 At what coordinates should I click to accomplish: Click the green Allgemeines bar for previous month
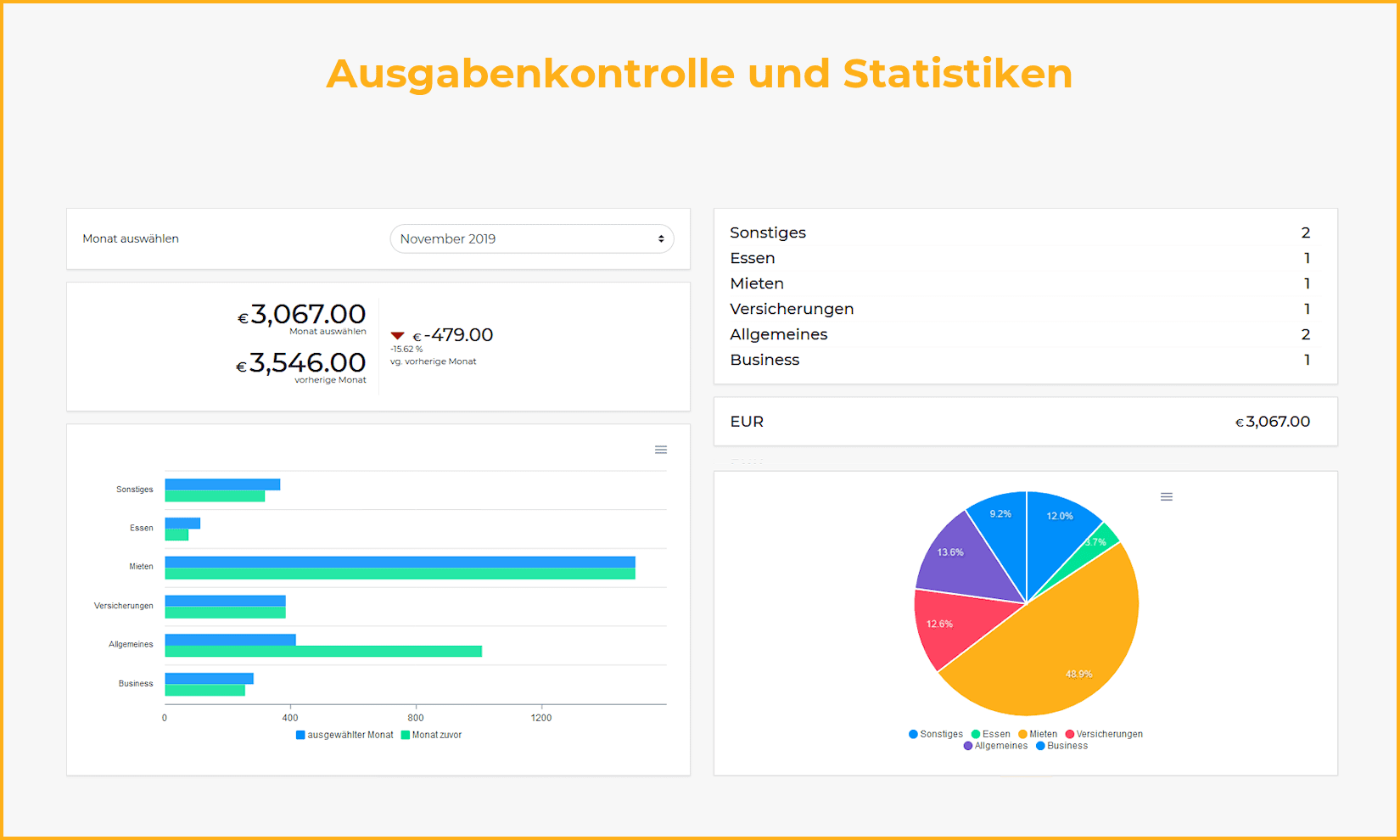(x=323, y=652)
